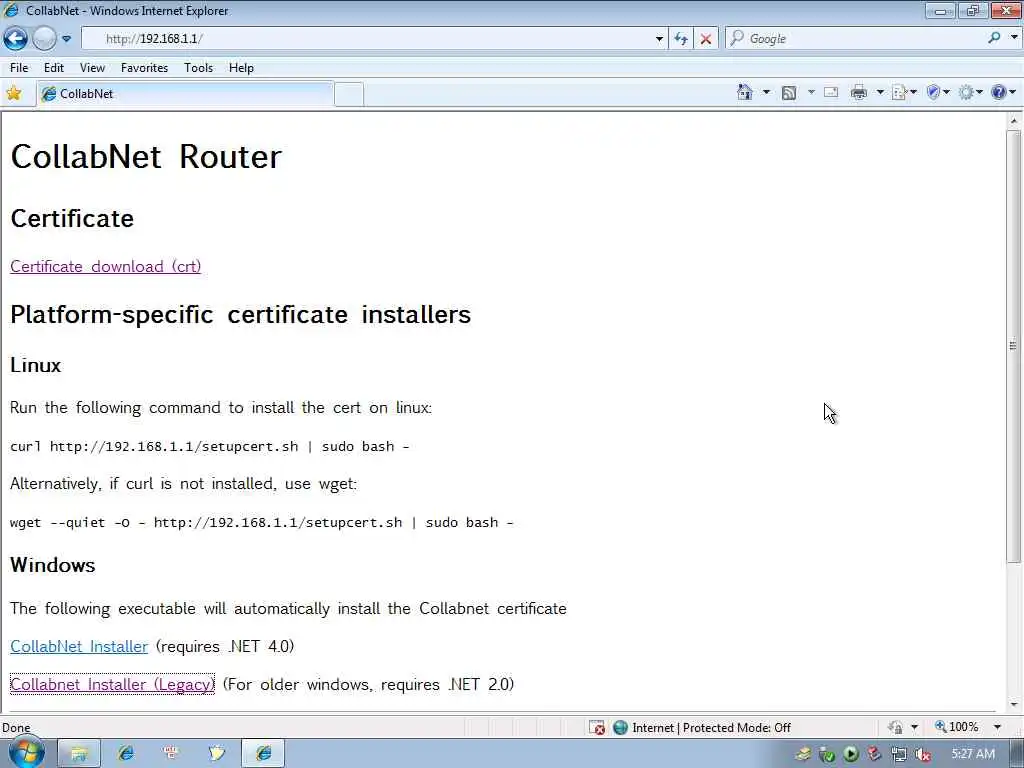Click the RSS Feeds icon
Screen dimensions: 1024x768
tap(789, 93)
